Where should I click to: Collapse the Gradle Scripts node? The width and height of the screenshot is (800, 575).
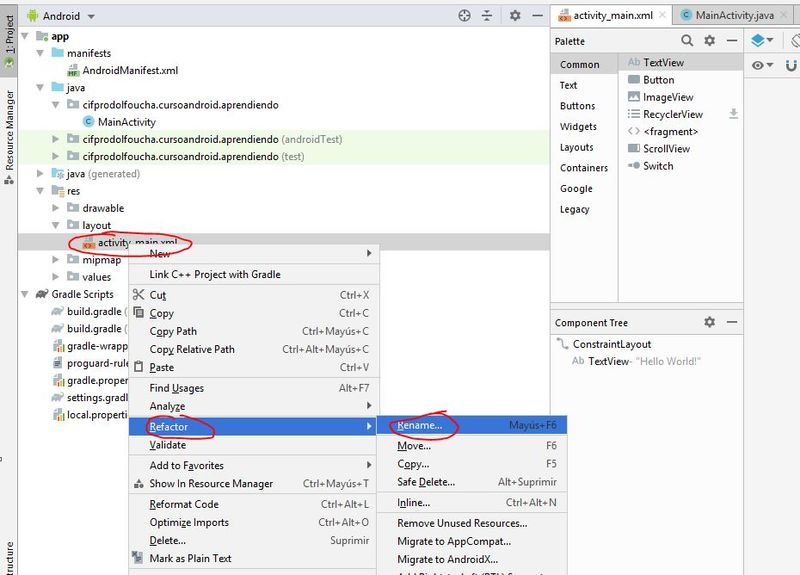coord(24,294)
